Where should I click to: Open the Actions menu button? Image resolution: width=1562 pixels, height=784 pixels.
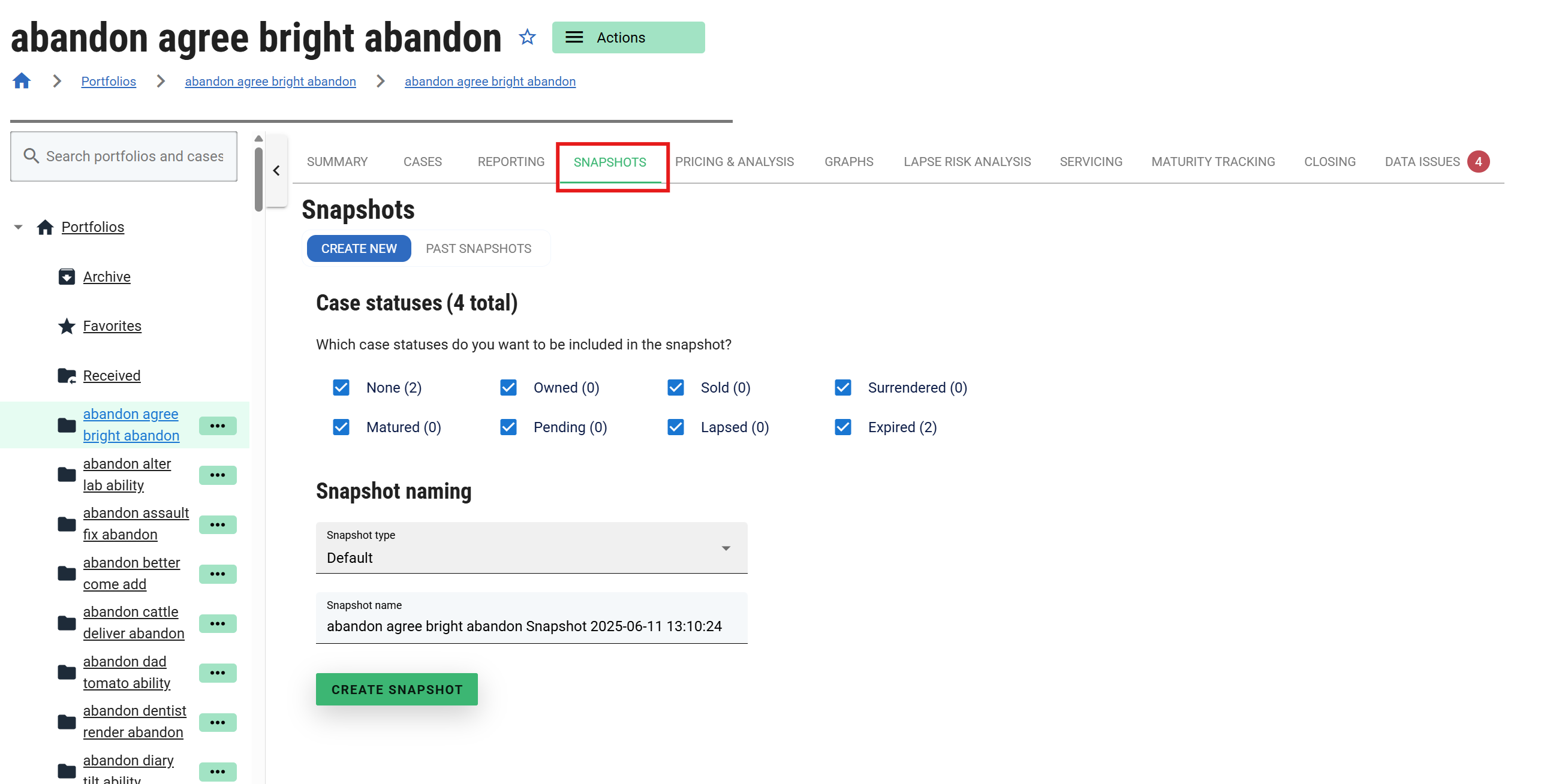(x=628, y=38)
